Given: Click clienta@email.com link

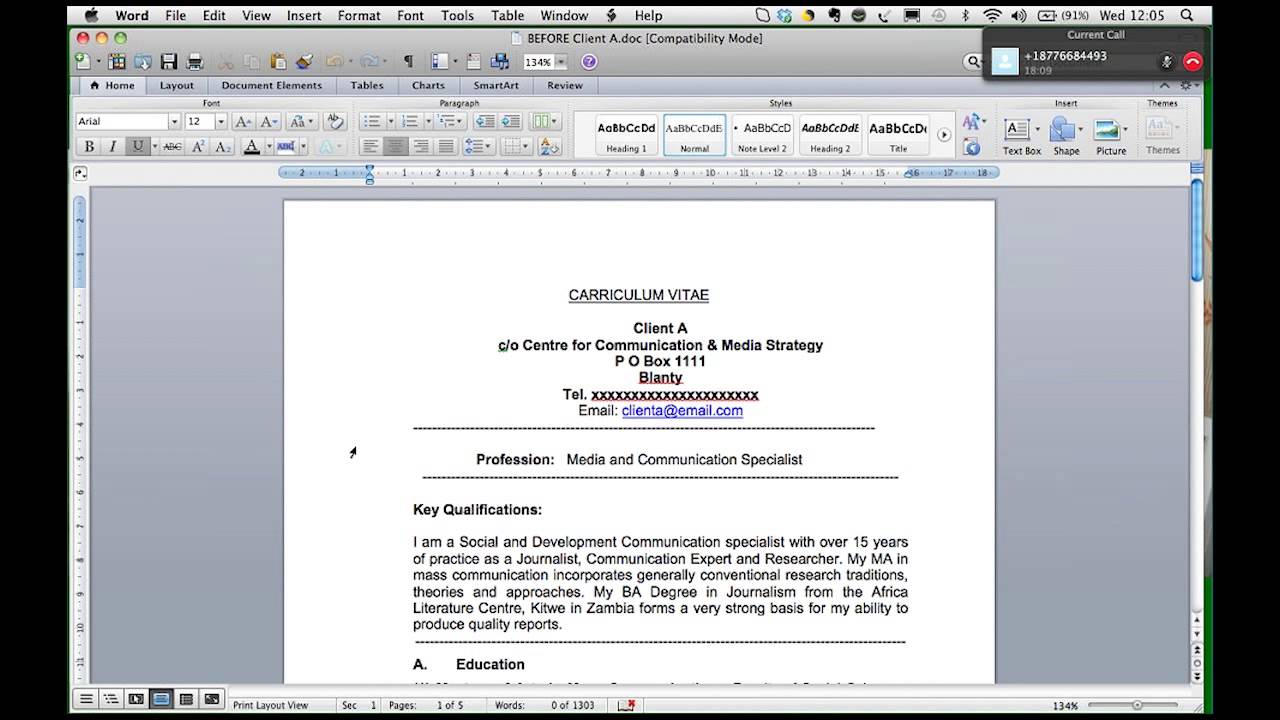Looking at the screenshot, I should (682, 411).
